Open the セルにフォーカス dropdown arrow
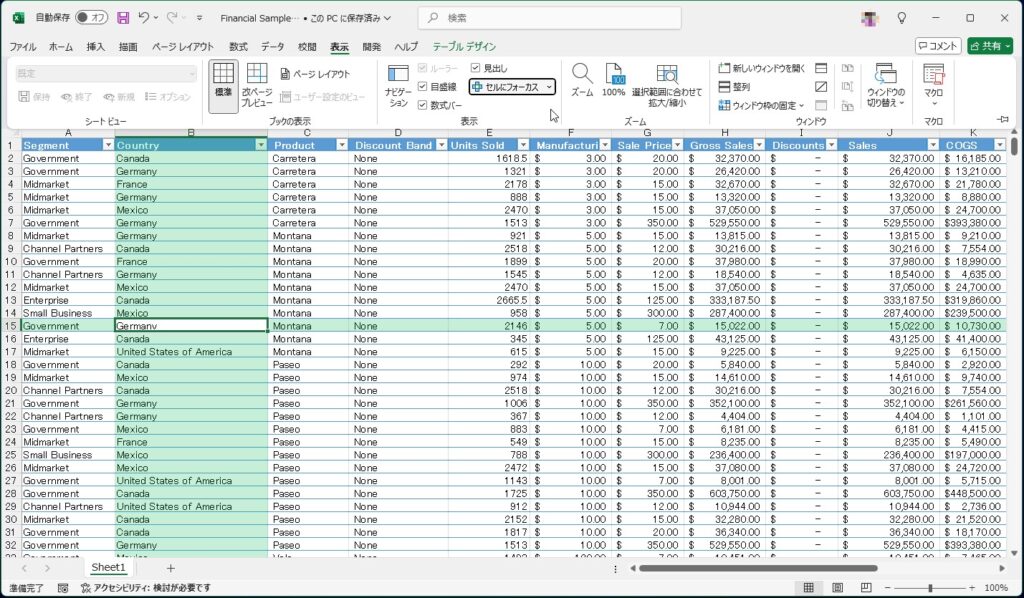The height and width of the screenshot is (598, 1024). click(549, 87)
